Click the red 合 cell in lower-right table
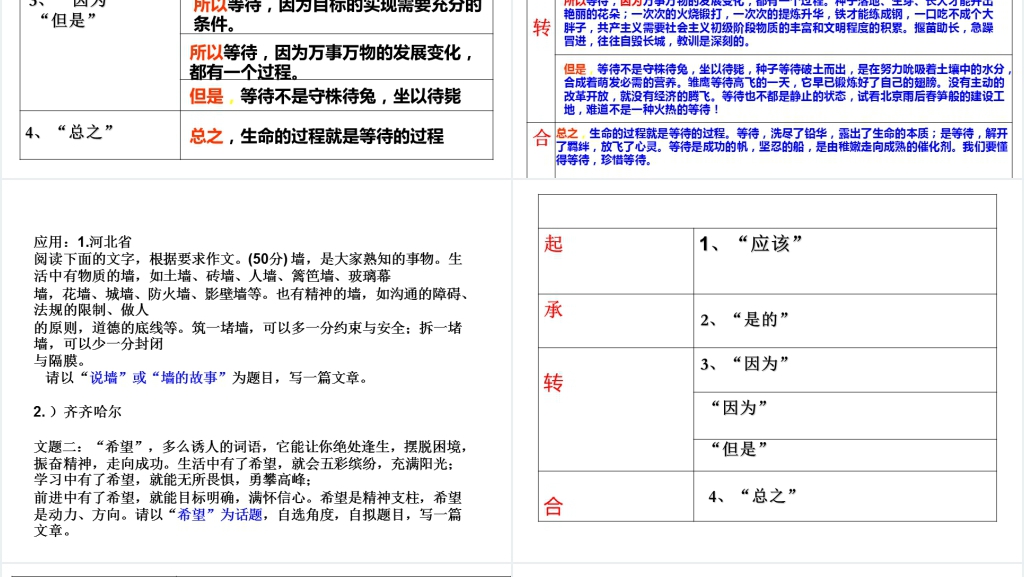Screen dimensions: 1024x577 553,507
